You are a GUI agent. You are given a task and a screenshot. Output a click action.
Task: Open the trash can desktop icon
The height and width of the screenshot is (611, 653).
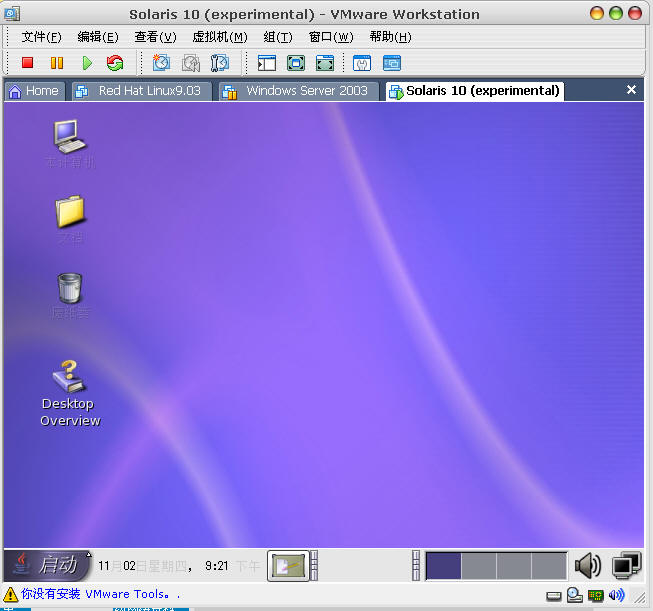[70, 288]
